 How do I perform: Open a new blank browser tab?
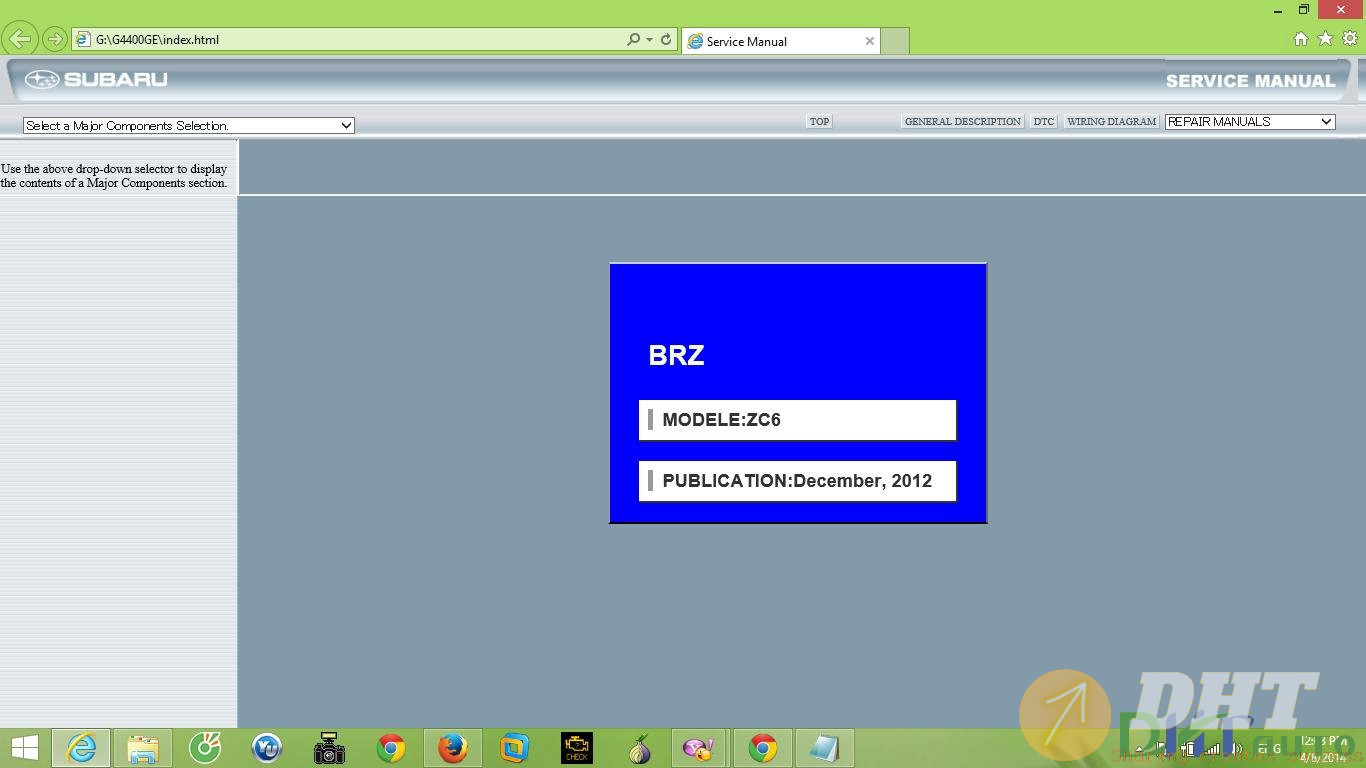click(895, 41)
